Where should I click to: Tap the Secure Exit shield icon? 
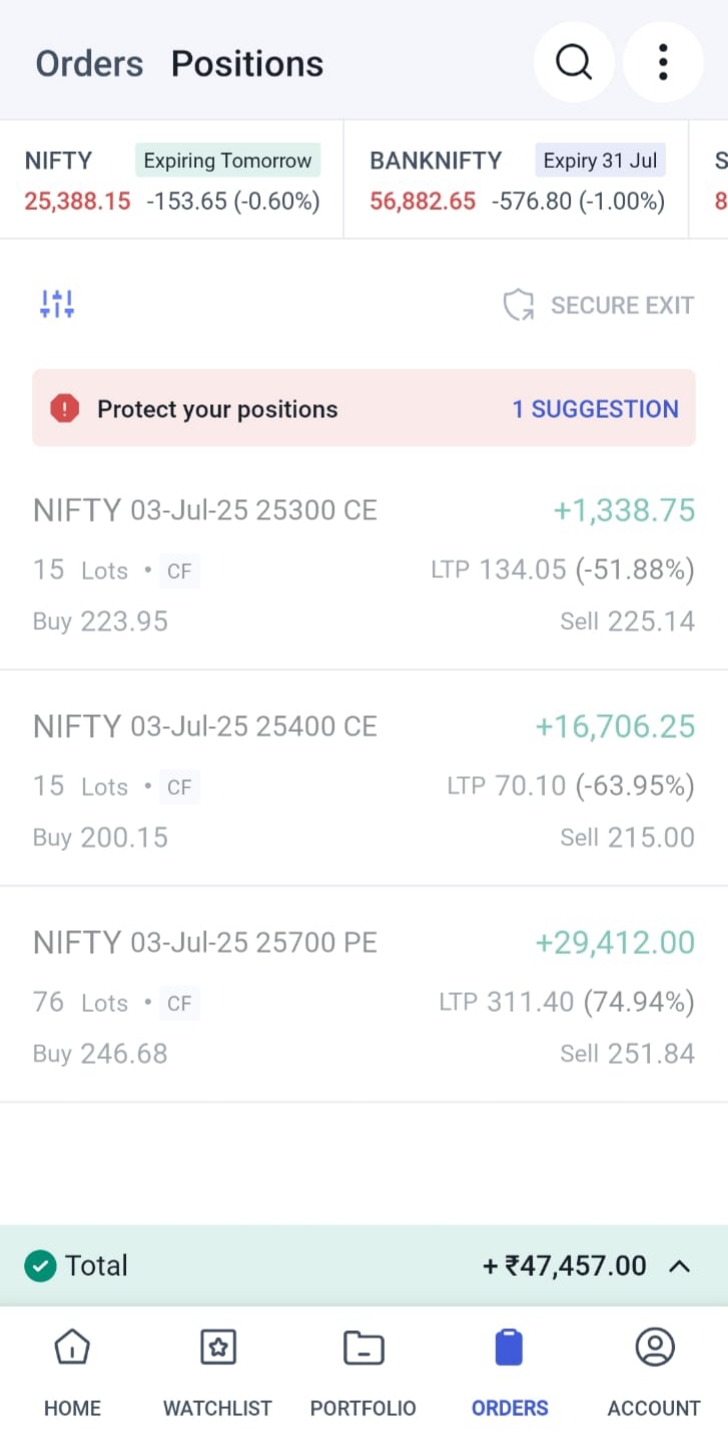[x=518, y=305]
